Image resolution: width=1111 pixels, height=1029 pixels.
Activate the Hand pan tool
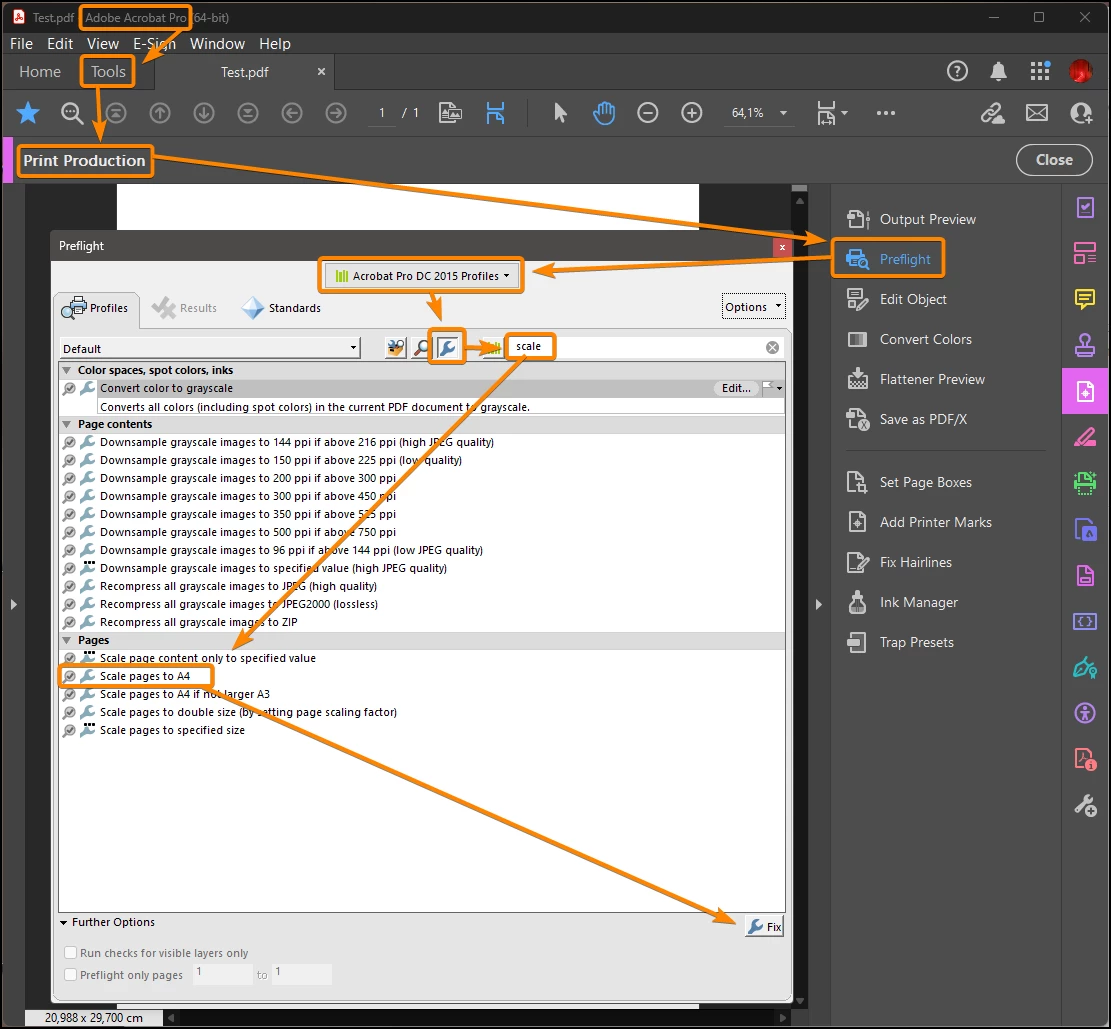coord(604,113)
